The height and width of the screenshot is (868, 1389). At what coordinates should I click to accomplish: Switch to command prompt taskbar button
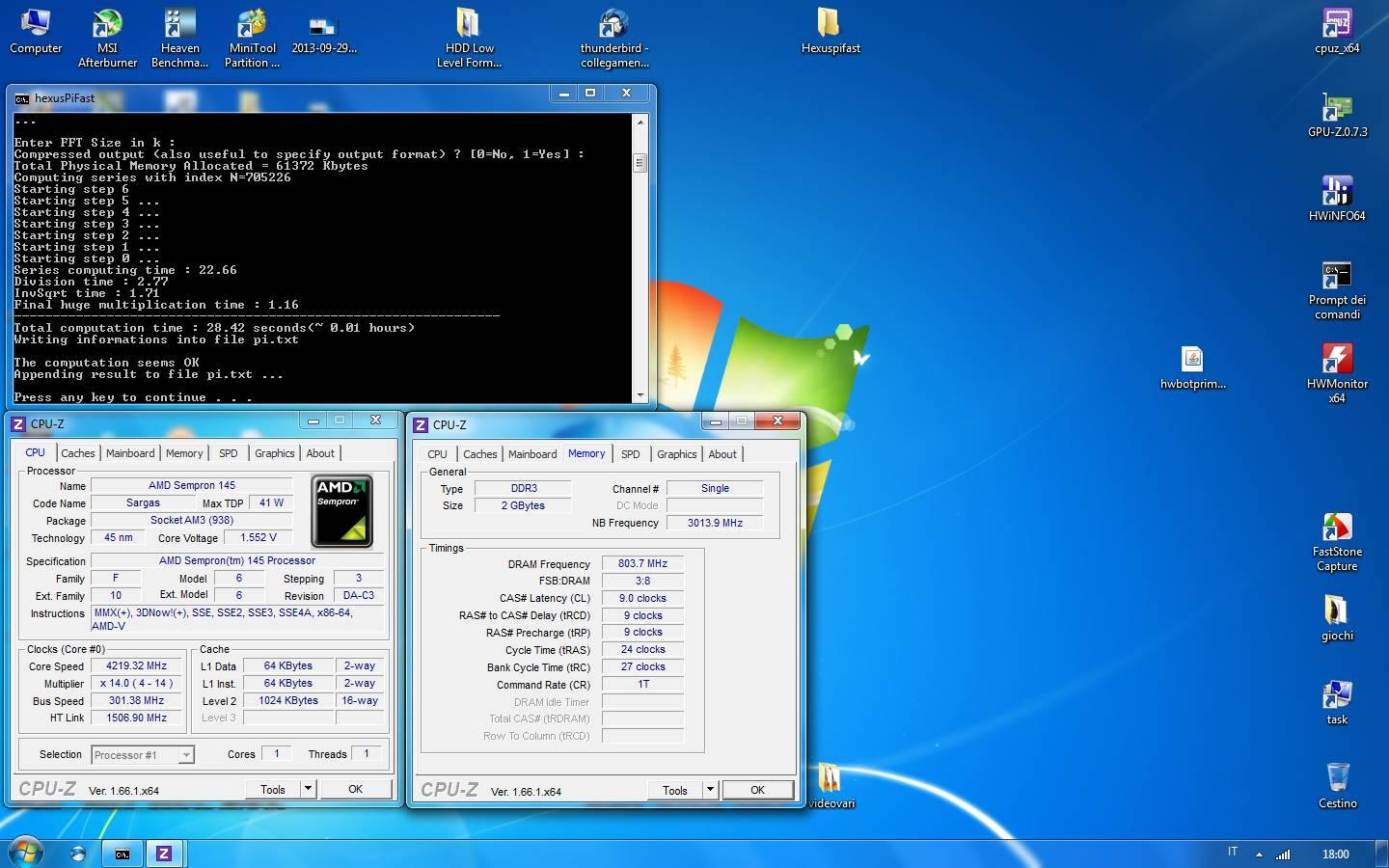pos(123,854)
